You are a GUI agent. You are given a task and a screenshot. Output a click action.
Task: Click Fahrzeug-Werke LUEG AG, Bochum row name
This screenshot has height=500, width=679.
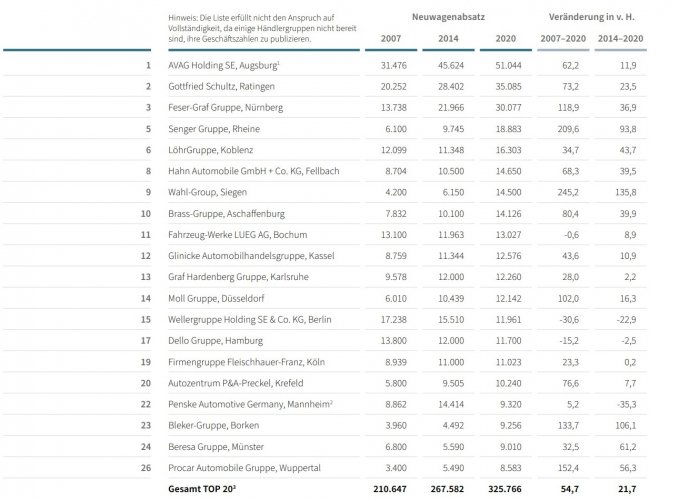[236, 234]
